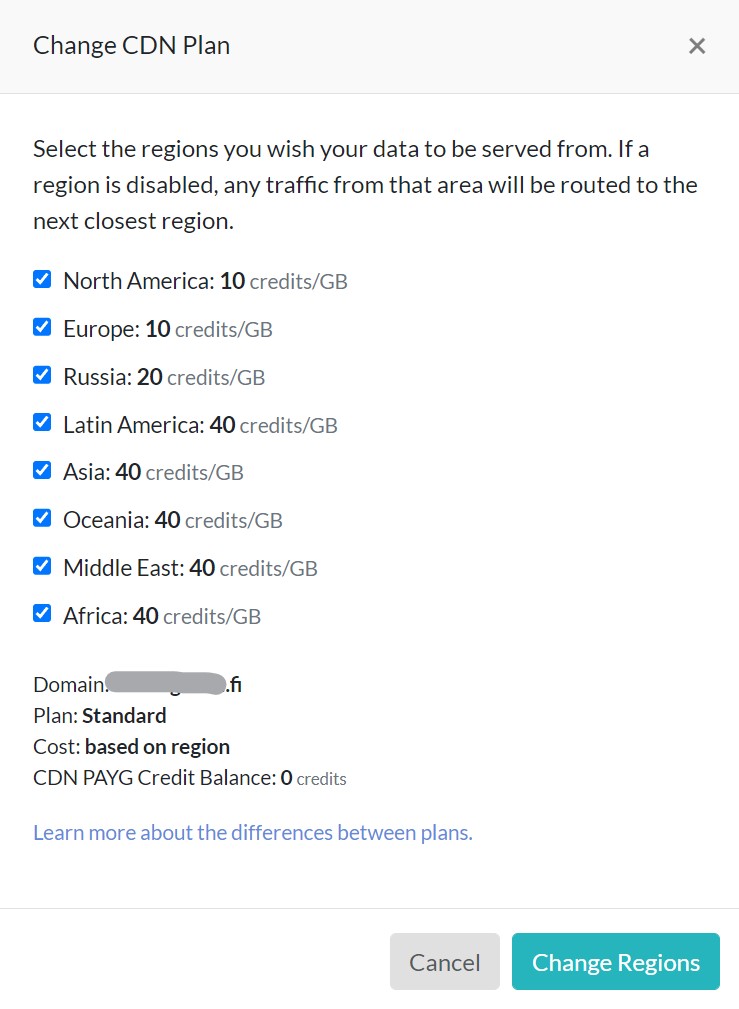Screen dimensions: 739x1009
Task: Confirm with the Change Regions button
Action: tap(615, 962)
